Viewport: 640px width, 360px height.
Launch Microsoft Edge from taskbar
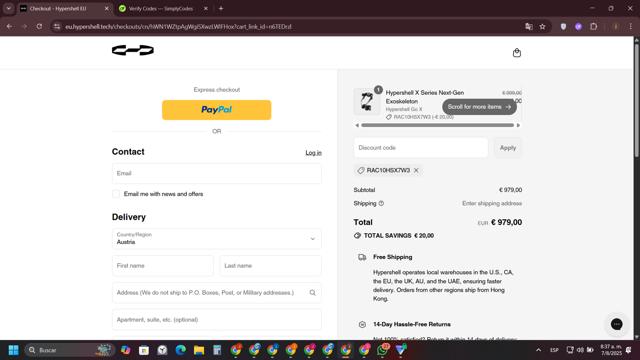[180, 350]
